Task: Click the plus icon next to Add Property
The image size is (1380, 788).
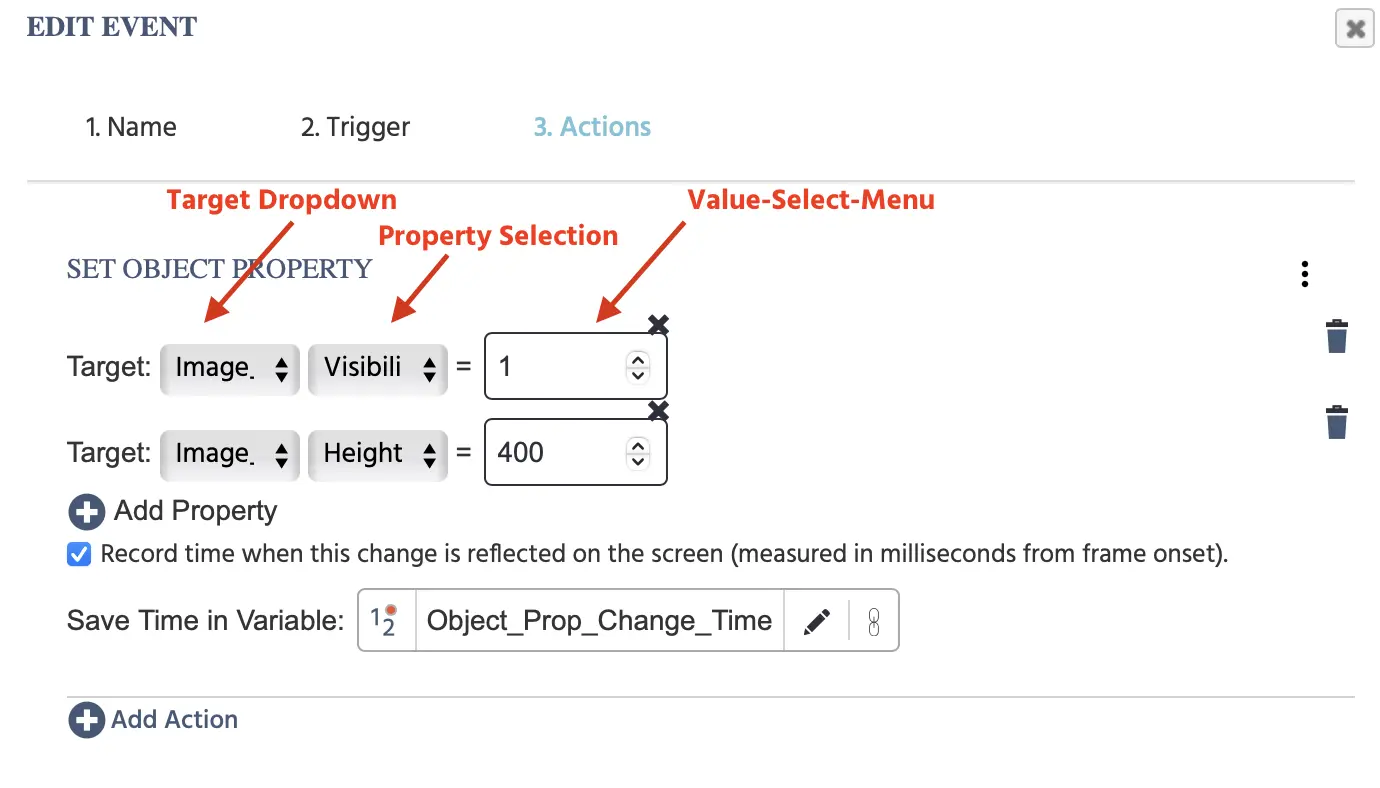Action: click(86, 512)
